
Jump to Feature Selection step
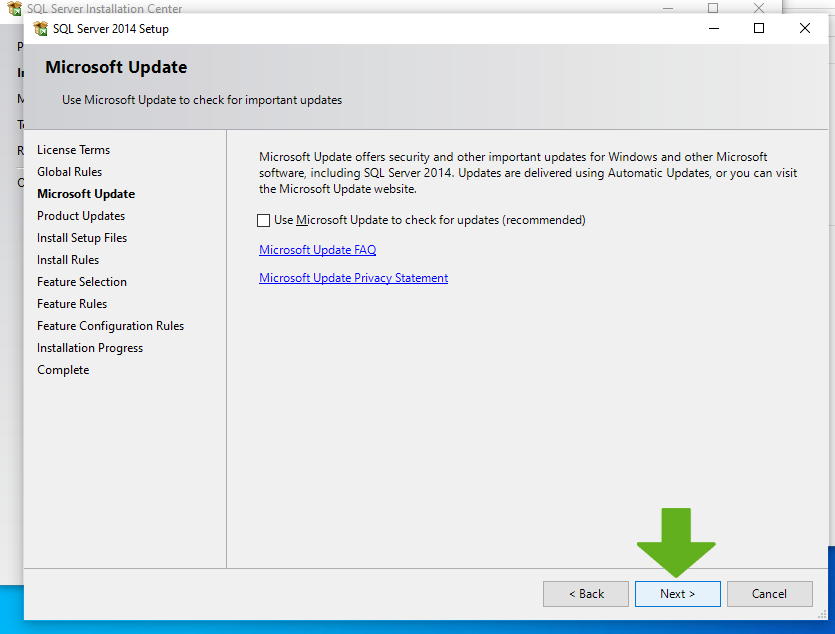tap(82, 282)
